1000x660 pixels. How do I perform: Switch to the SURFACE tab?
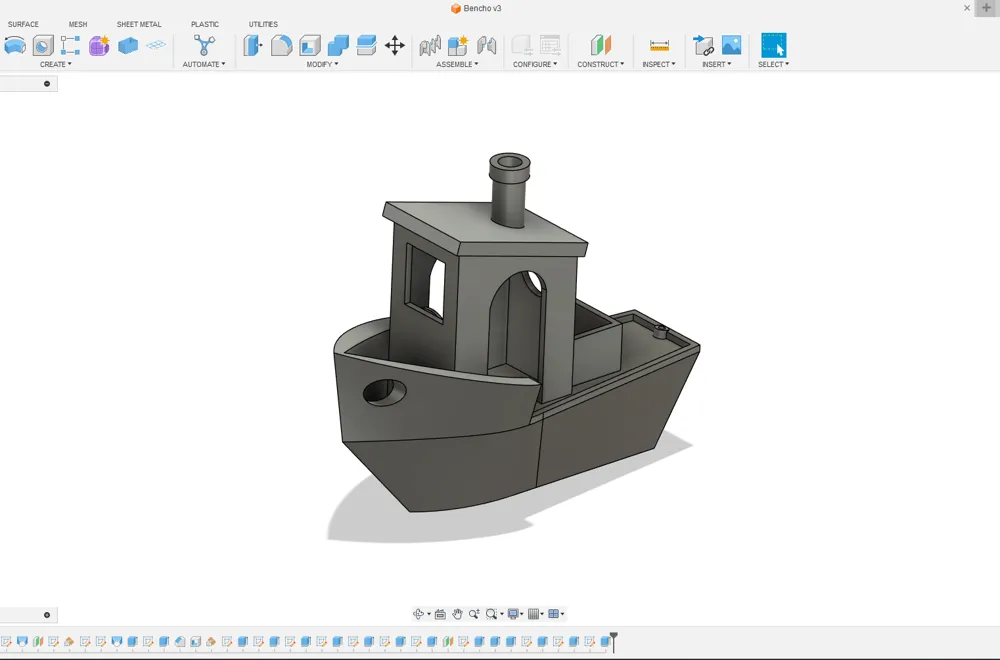point(23,24)
